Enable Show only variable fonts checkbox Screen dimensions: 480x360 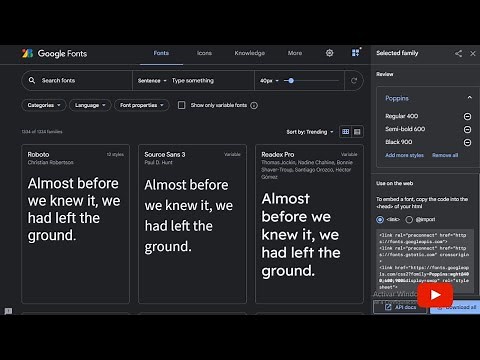181,105
